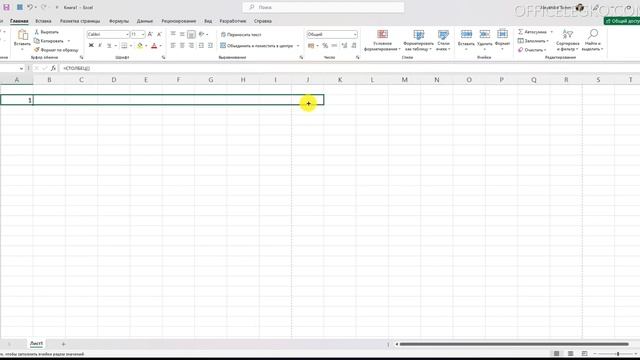This screenshot has height=360, width=640.
Task: Open the Paste (Вставить) clipboard button
Action: (x=22, y=40)
